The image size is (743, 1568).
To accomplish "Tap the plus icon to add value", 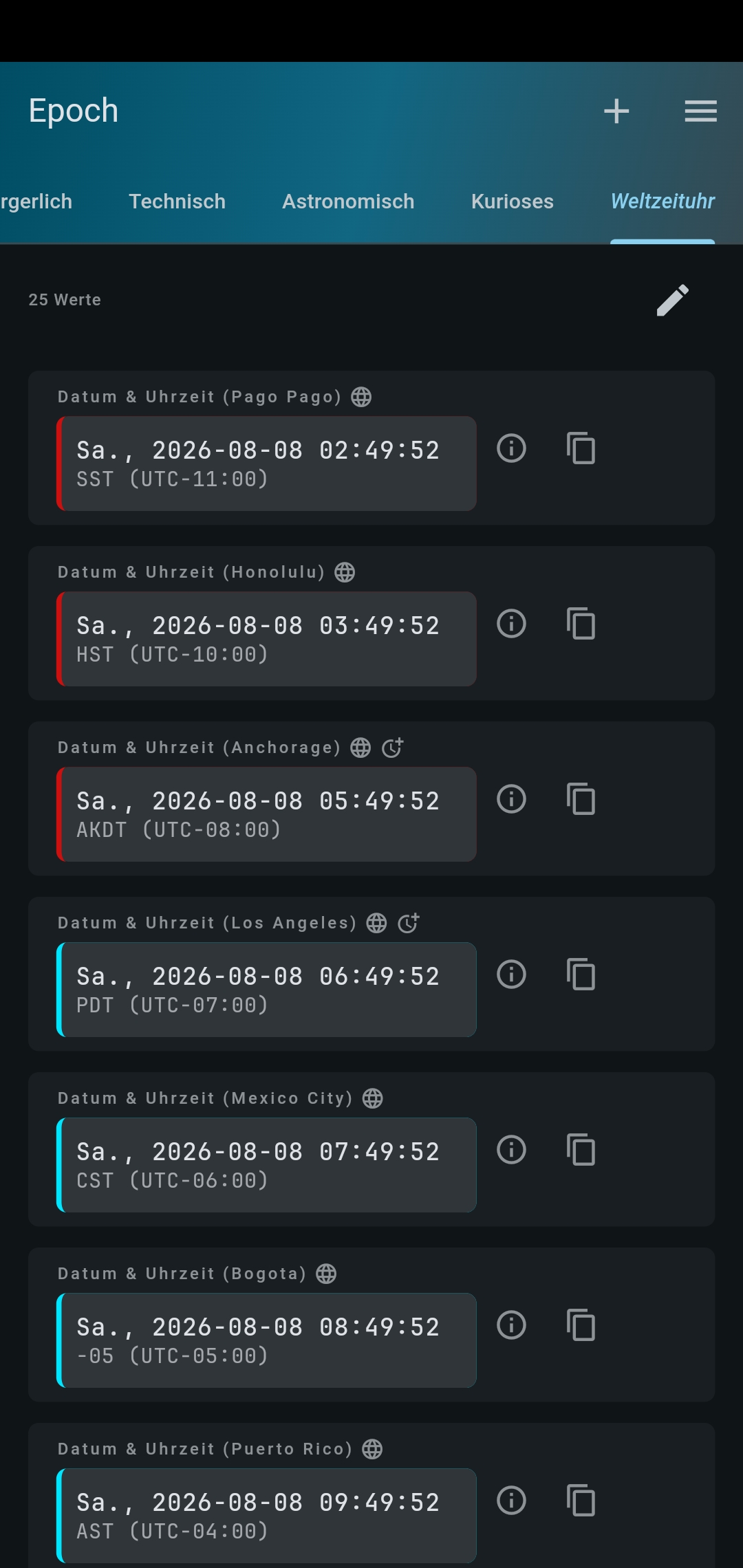I will [x=616, y=111].
